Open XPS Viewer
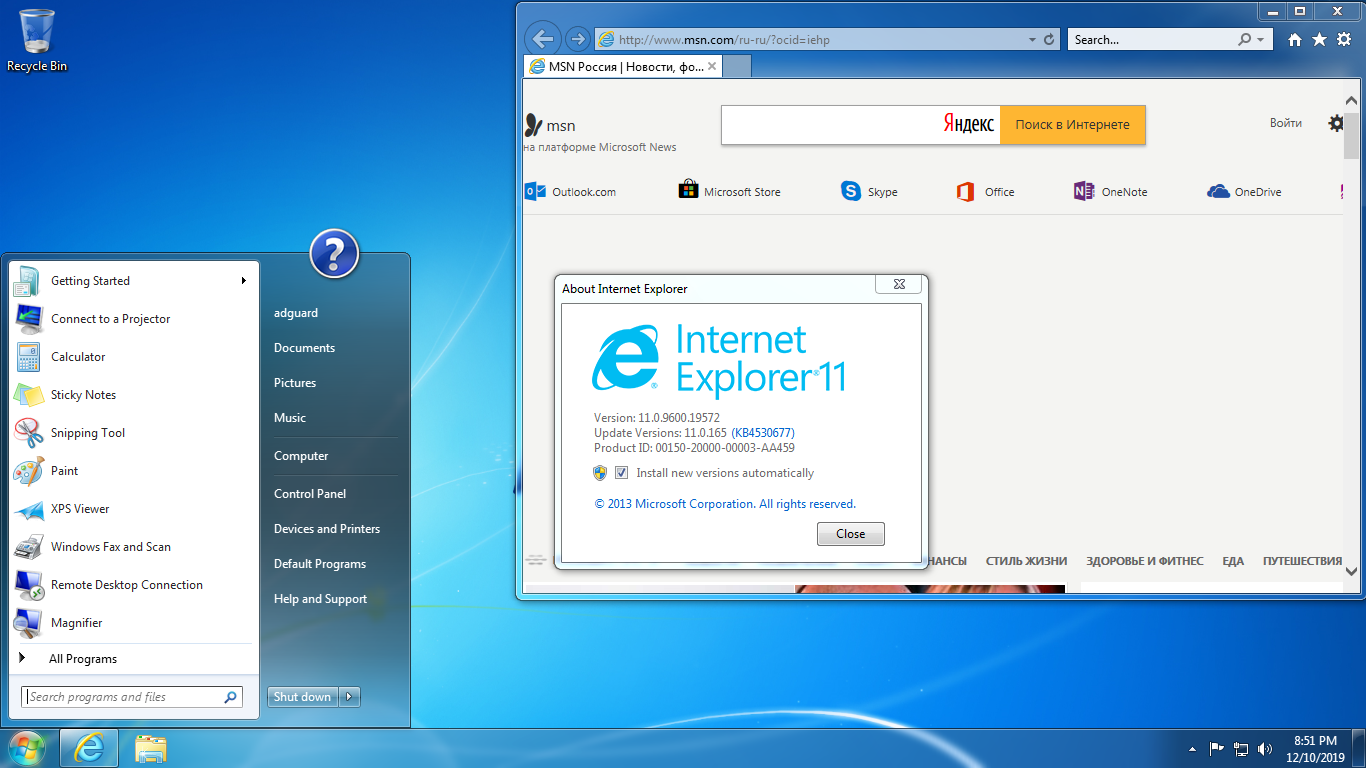The width and height of the screenshot is (1366, 768). (134, 509)
